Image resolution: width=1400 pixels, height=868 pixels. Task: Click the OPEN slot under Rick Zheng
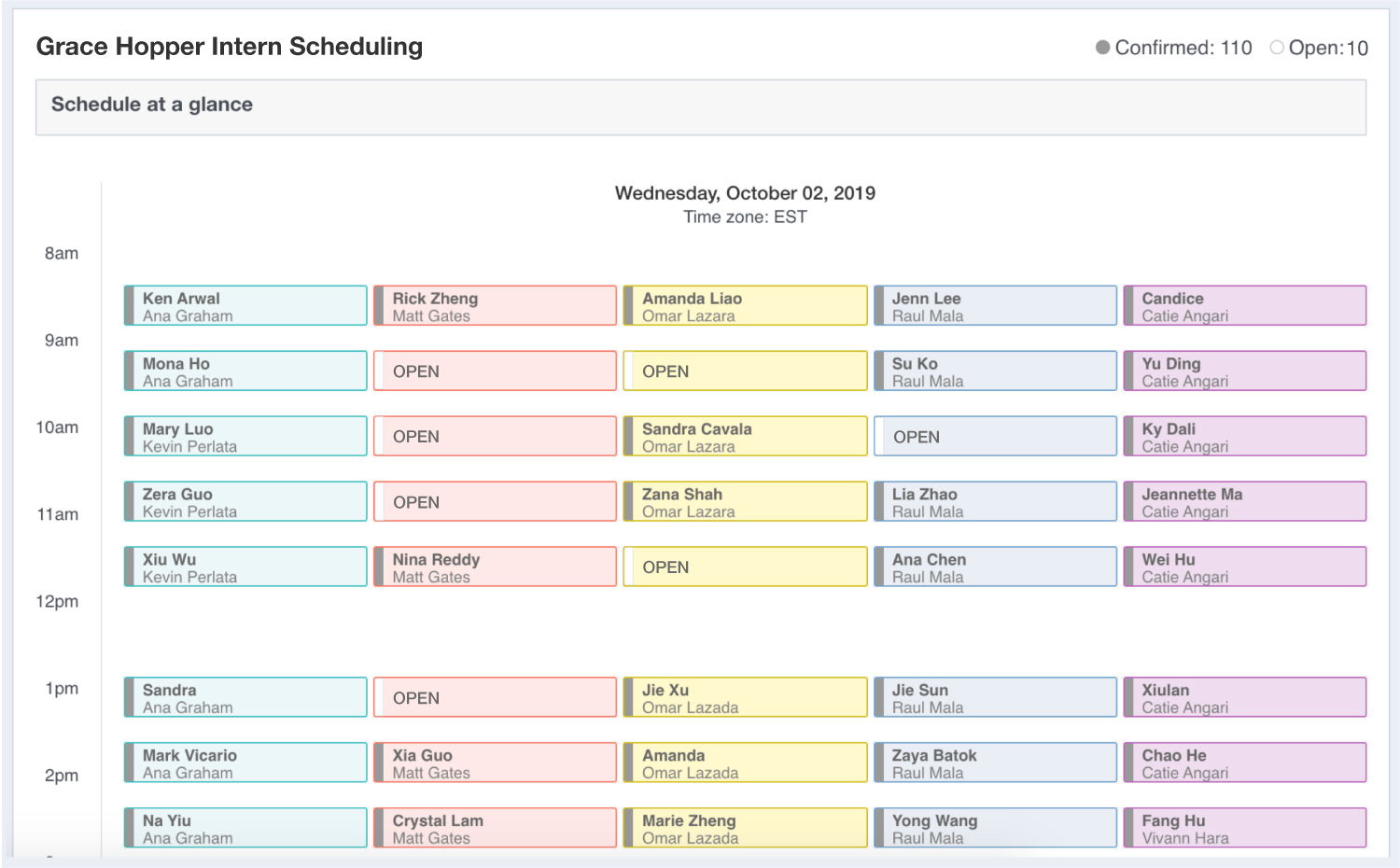pos(495,371)
